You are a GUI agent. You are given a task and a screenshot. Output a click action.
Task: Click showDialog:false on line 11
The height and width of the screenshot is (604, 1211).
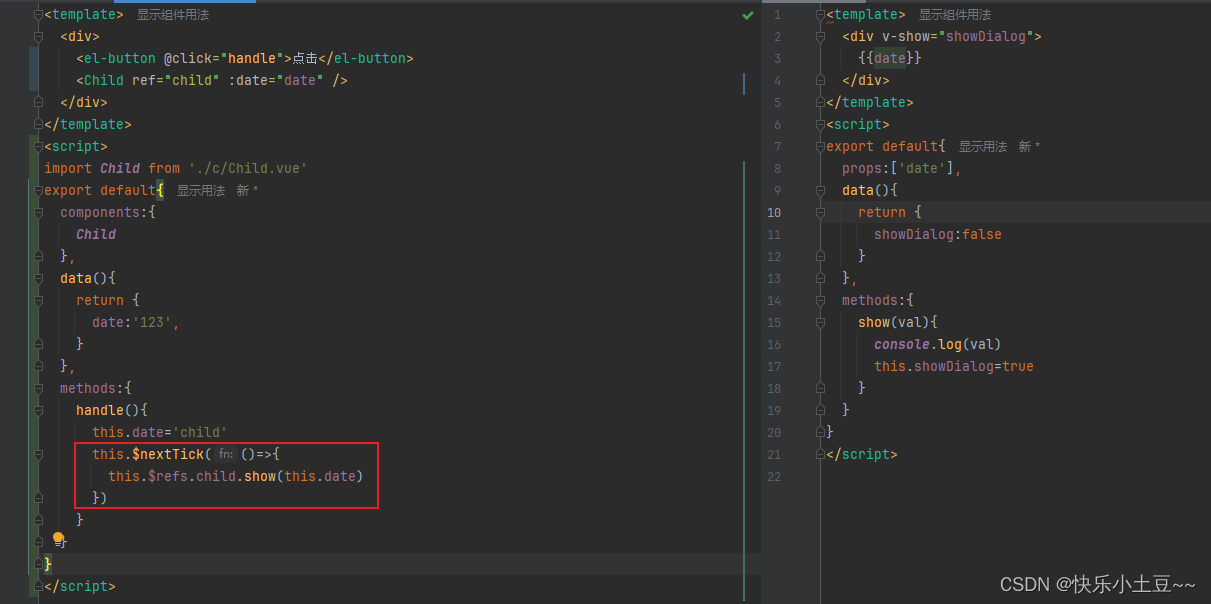[938, 234]
